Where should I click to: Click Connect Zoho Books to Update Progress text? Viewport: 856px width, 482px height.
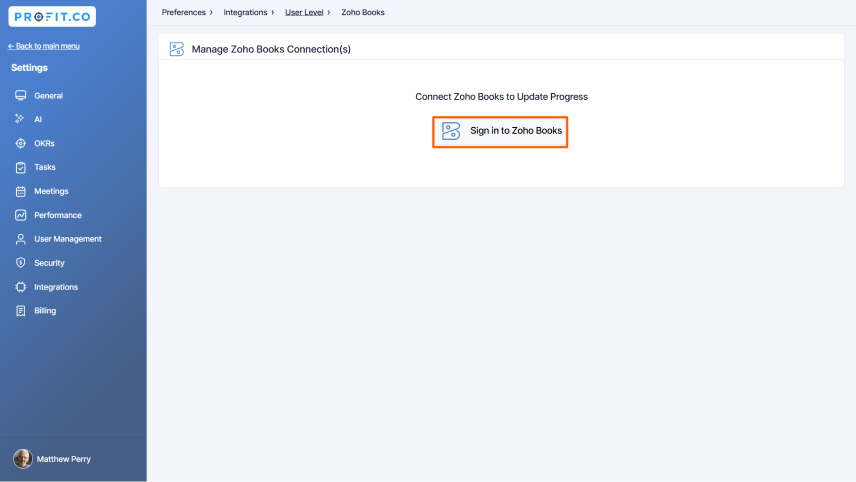(x=501, y=97)
